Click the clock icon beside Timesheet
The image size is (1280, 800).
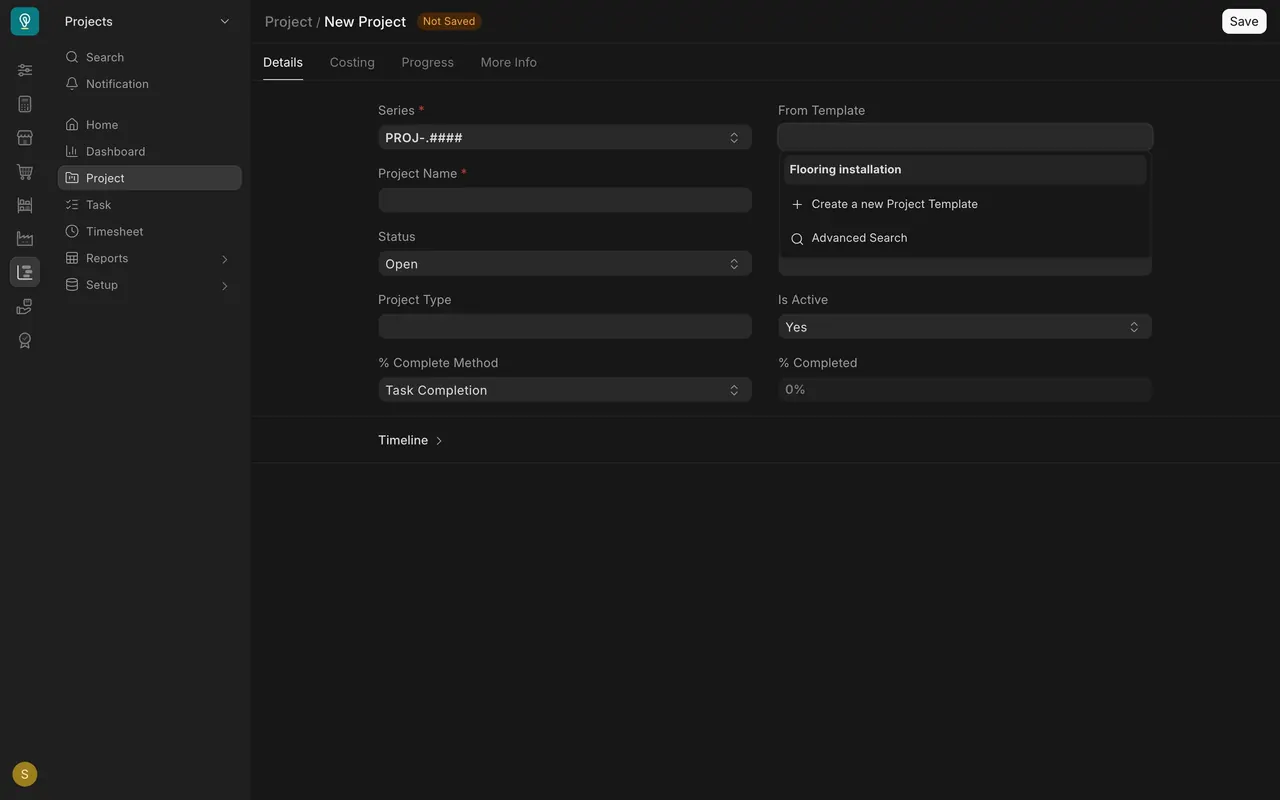[72, 231]
